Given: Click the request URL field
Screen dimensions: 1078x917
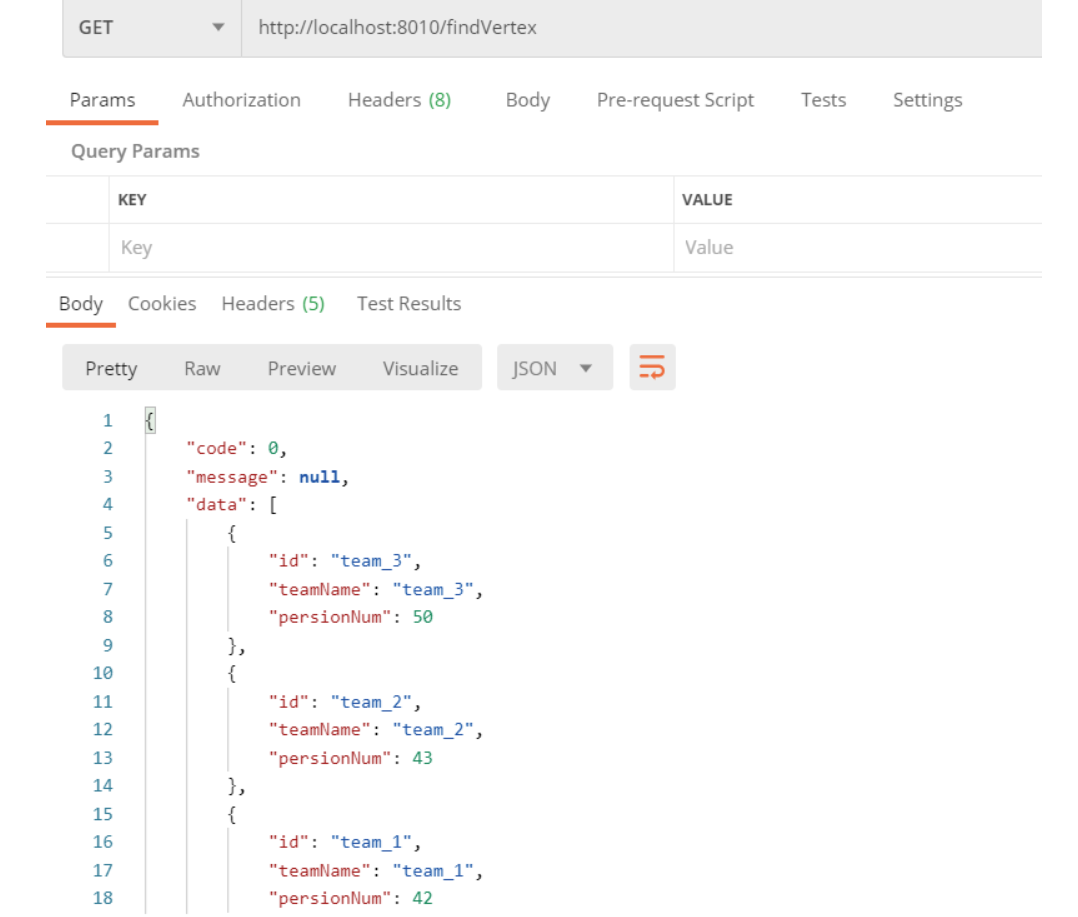Looking at the screenshot, I should [640, 27].
